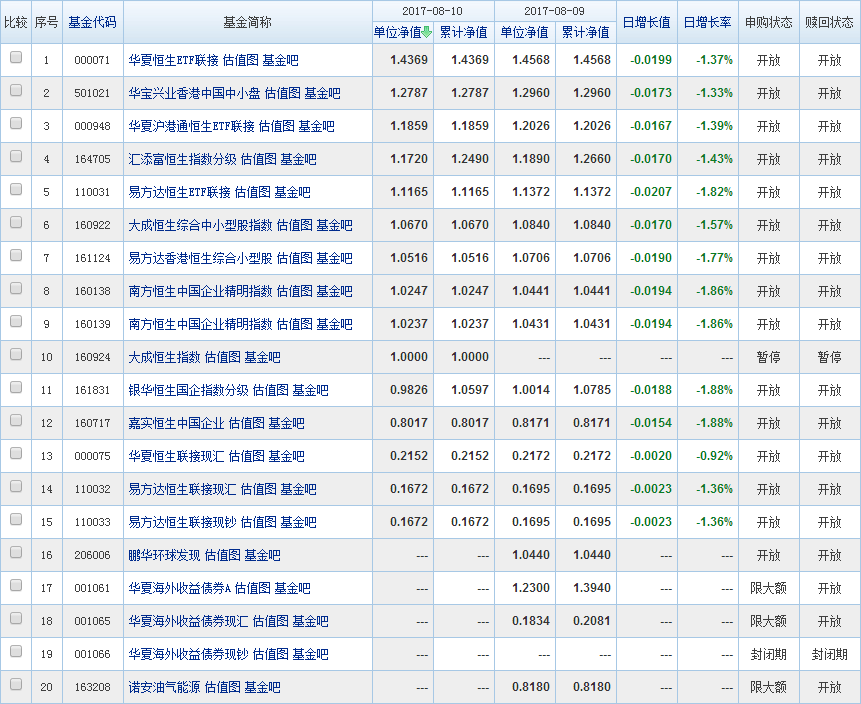861x704 pixels.
Task: Click the green sort arrow beside 单位净值
Action: (x=427, y=32)
